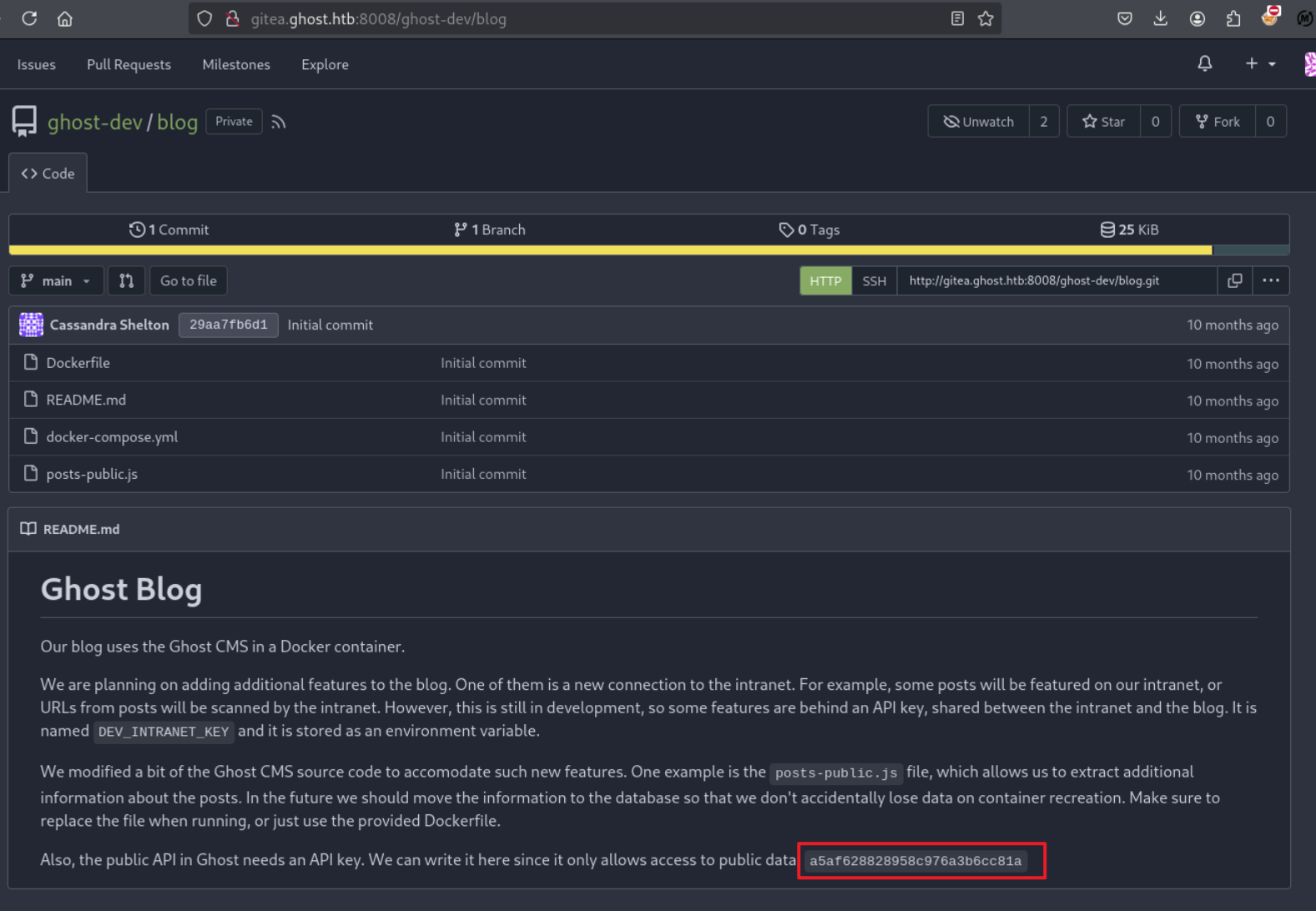Click the Go to file button
The image size is (1316, 911).
click(188, 281)
